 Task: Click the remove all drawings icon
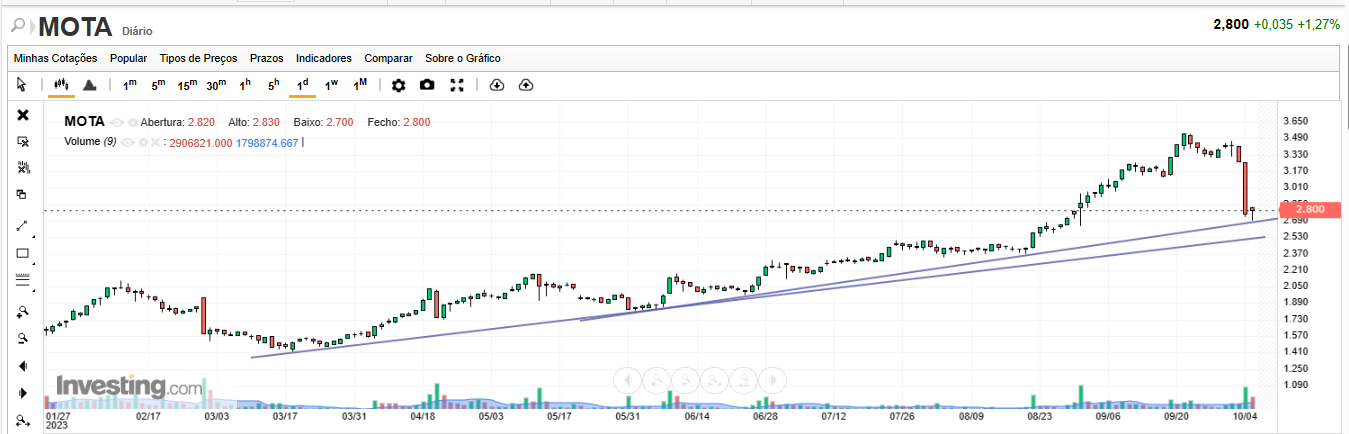pyautogui.click(x=23, y=167)
